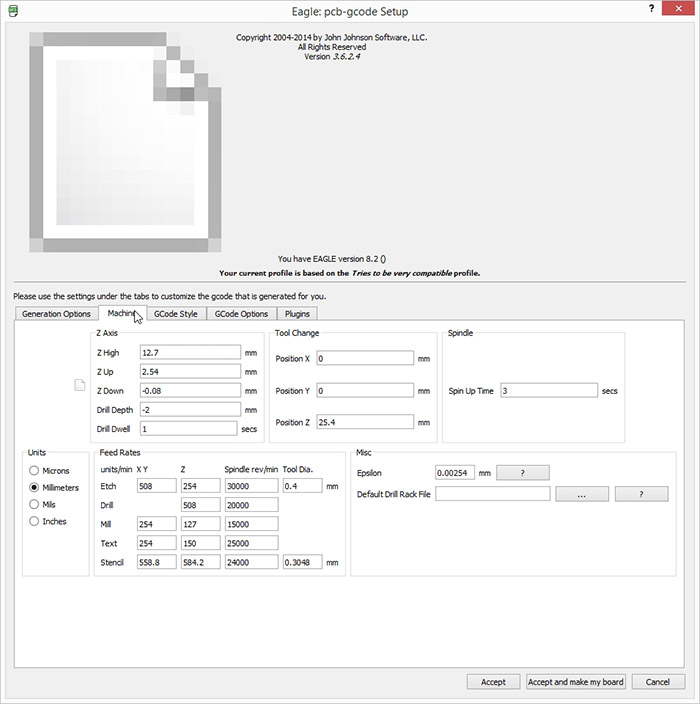Click the Epsilon value field
Viewport: 700px width, 704px height.
(455, 473)
